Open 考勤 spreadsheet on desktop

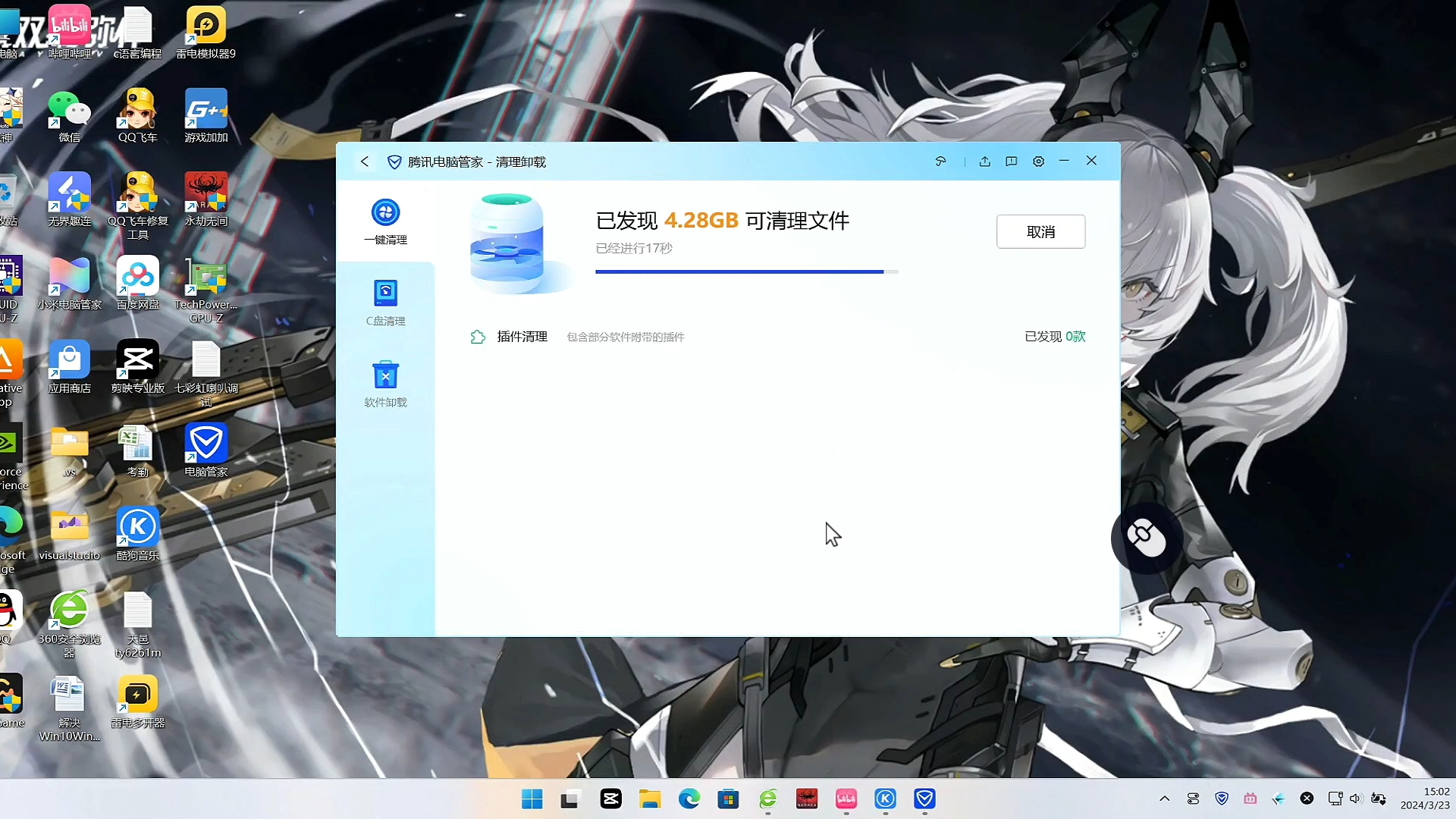pos(137,450)
